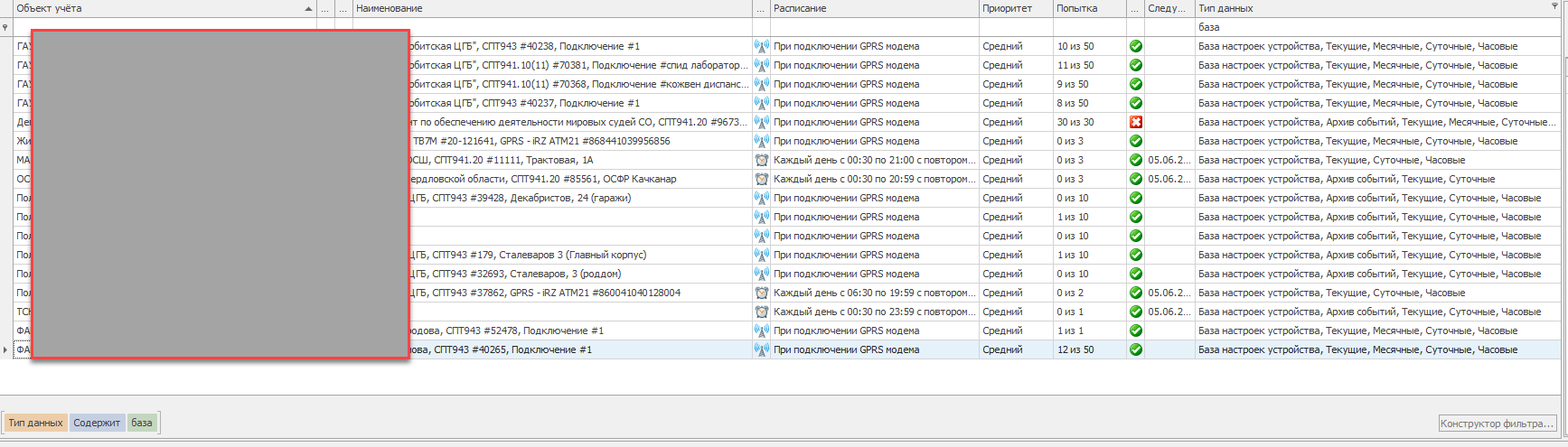This screenshot has width=1568, height=447.
Task: Select the current-row arrow indicator of last row
Action: click(5, 349)
